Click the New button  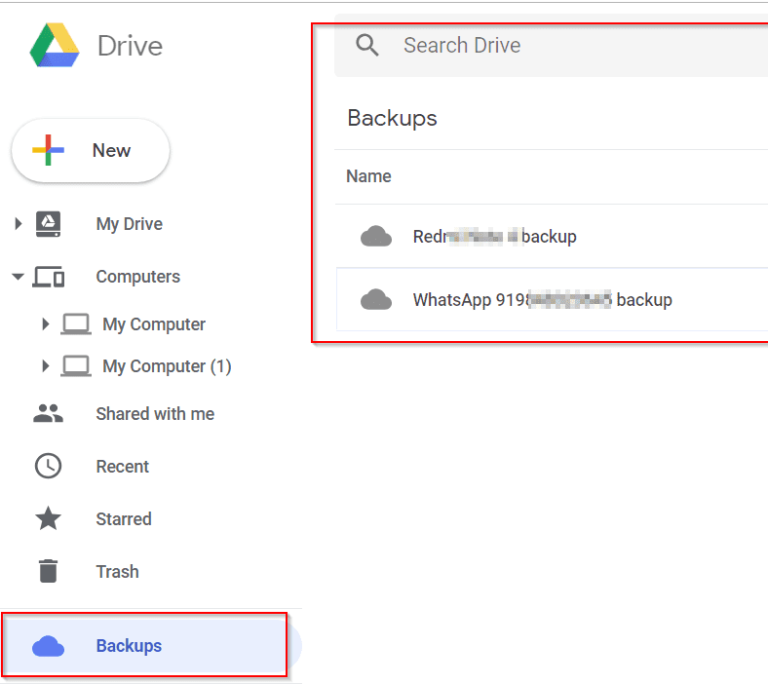[x=91, y=150]
